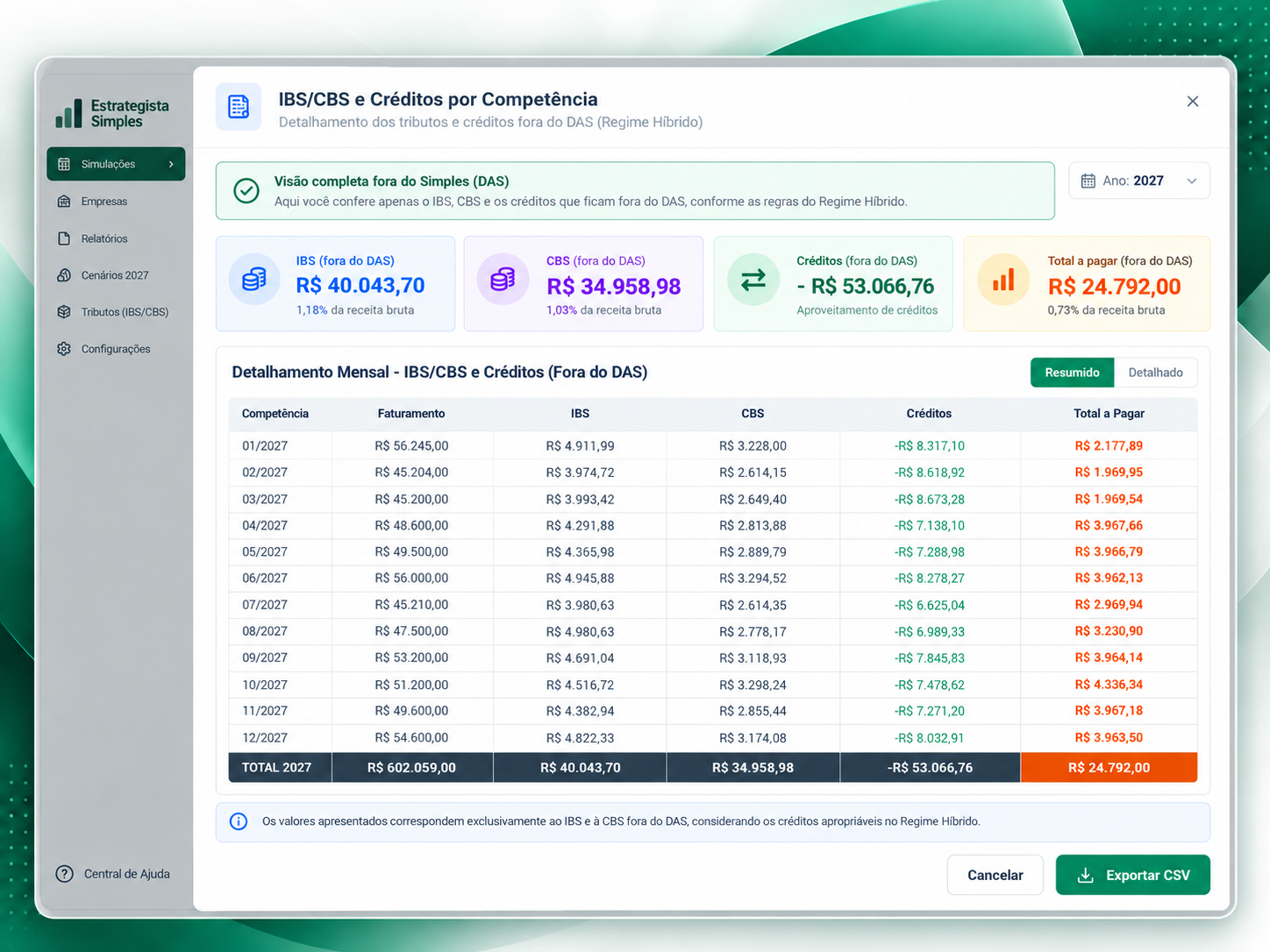This screenshot has height=952, width=1270.
Task: Switch the table to Resumido view
Action: pos(1072,373)
